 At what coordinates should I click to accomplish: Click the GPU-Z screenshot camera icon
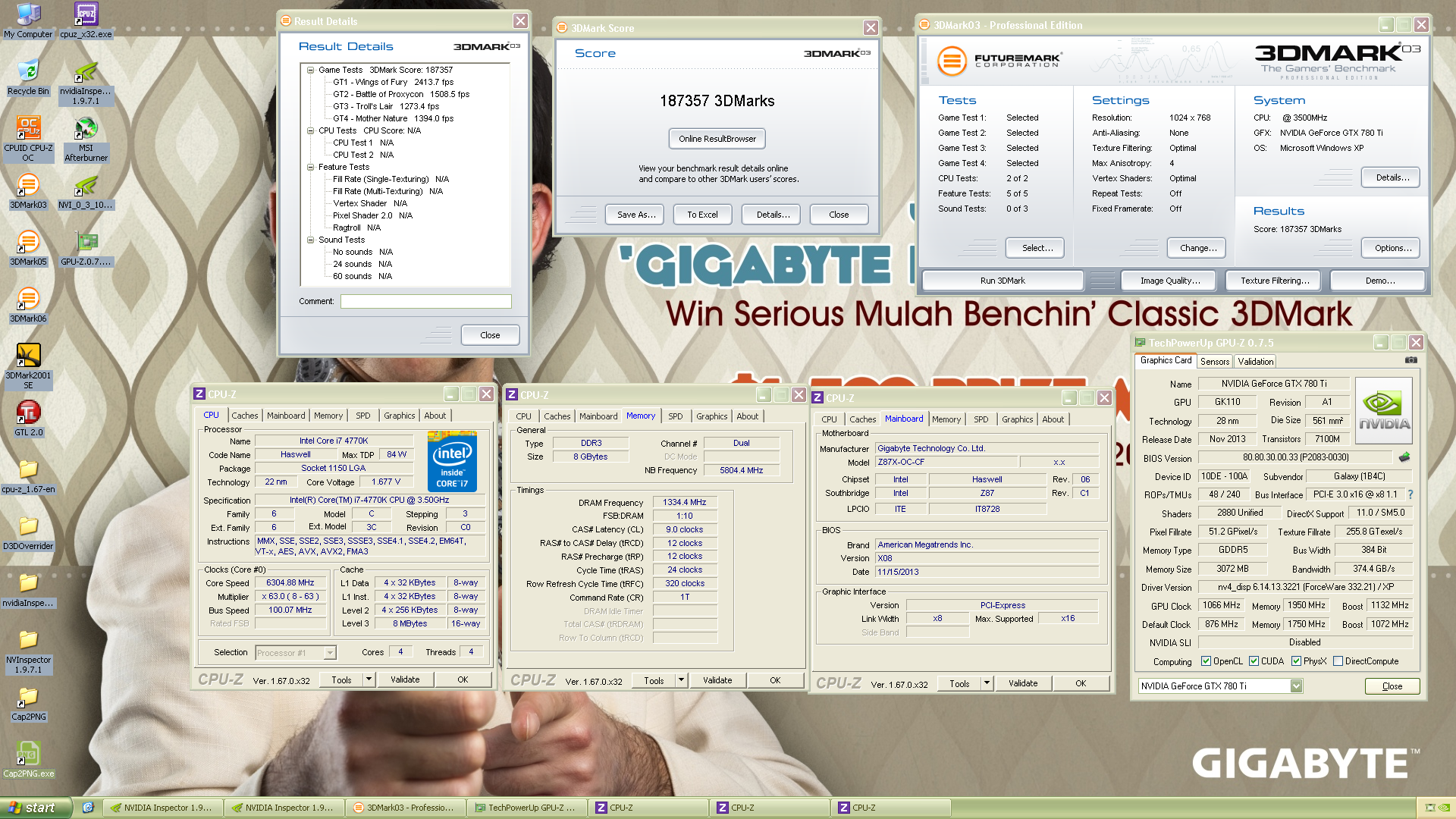[1410, 361]
